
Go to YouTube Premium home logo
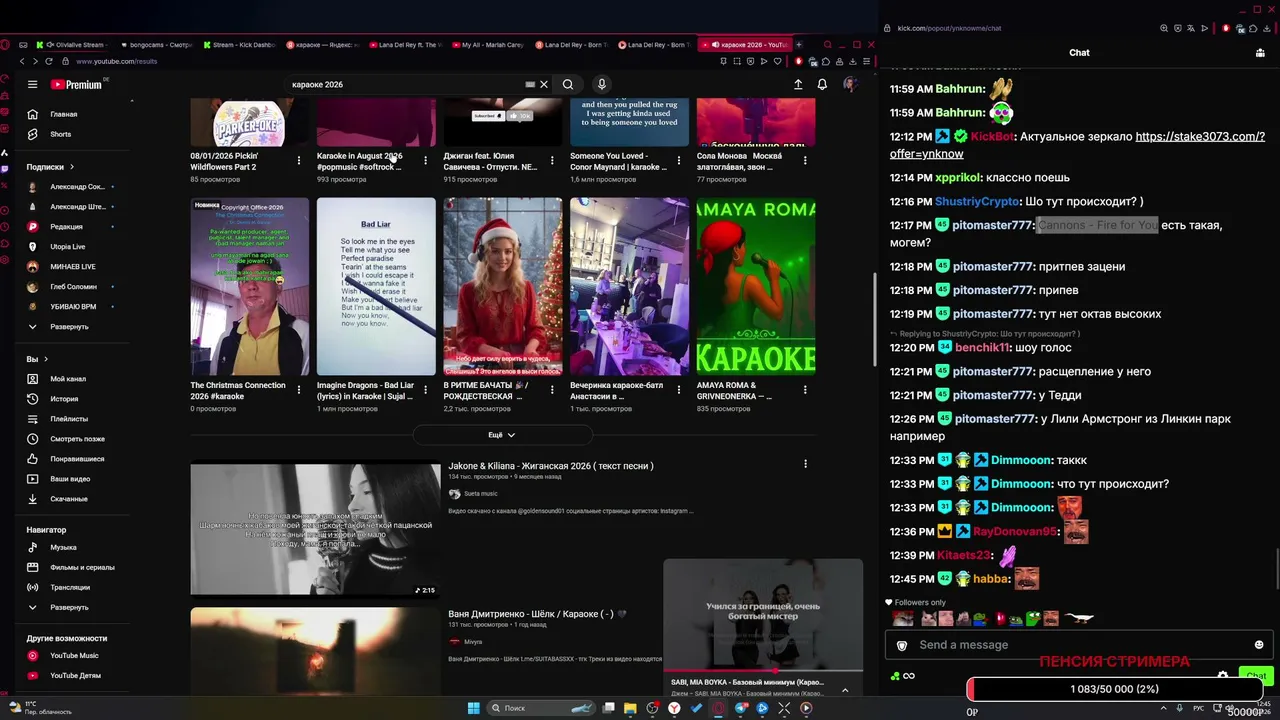tap(76, 85)
